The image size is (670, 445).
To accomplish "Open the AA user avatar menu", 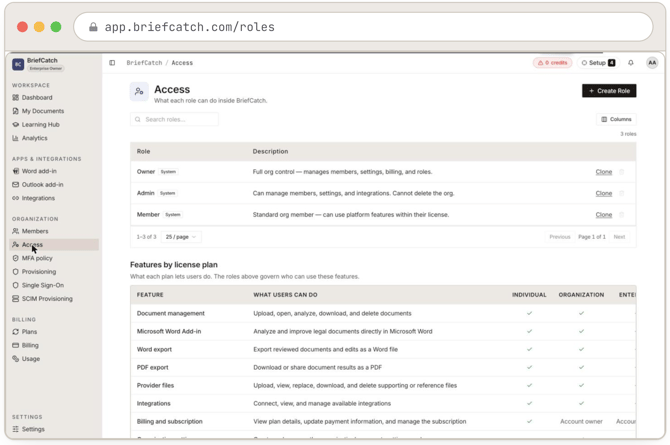I will tap(652, 63).
